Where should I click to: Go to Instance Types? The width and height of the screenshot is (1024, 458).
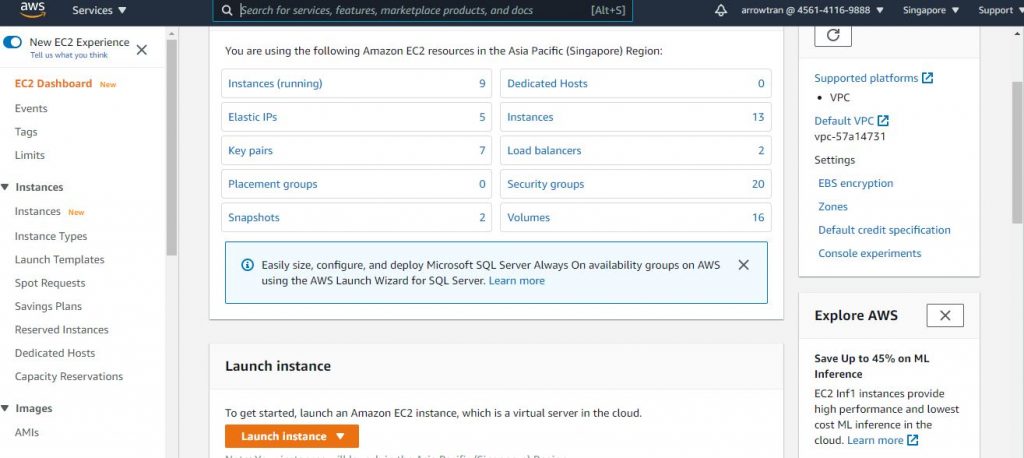coord(50,237)
